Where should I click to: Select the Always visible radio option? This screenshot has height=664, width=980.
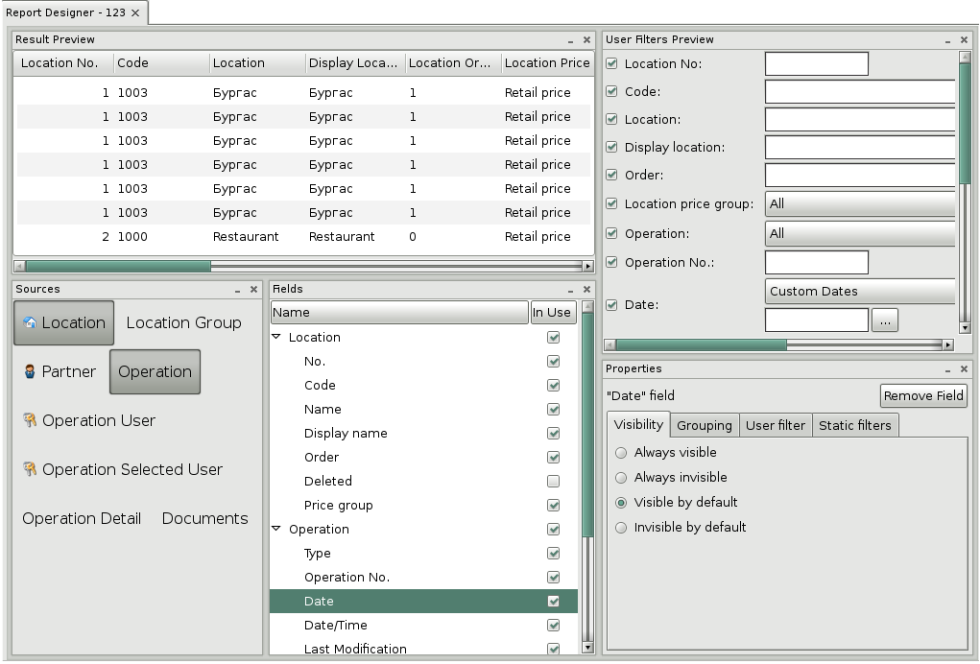(x=621, y=453)
